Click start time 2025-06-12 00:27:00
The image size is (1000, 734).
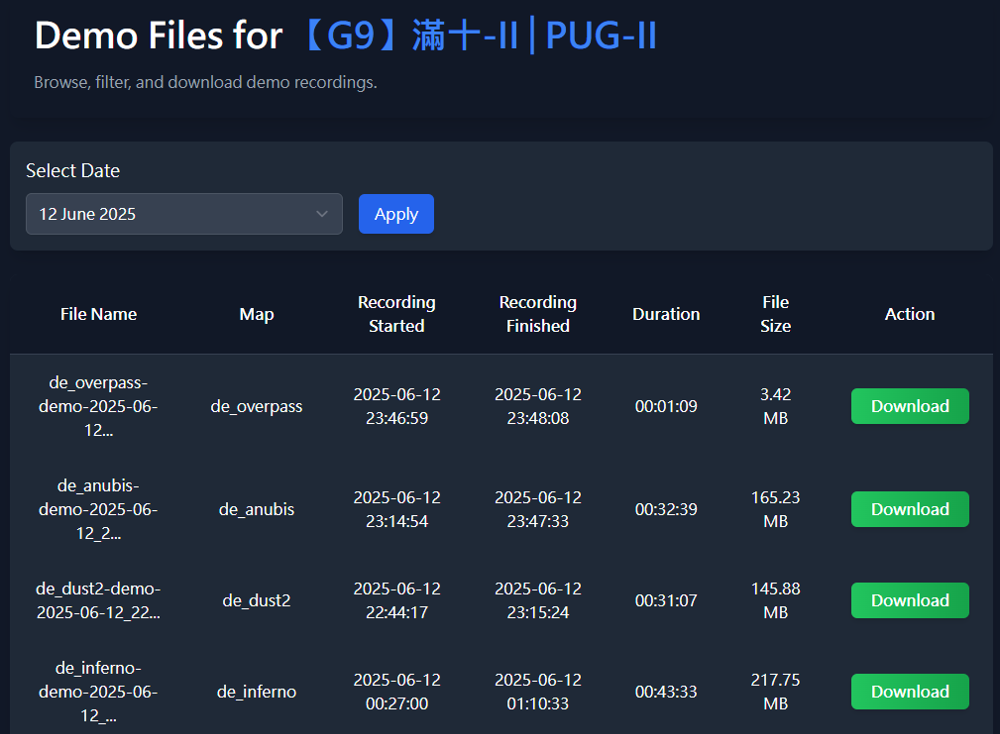[x=397, y=691]
